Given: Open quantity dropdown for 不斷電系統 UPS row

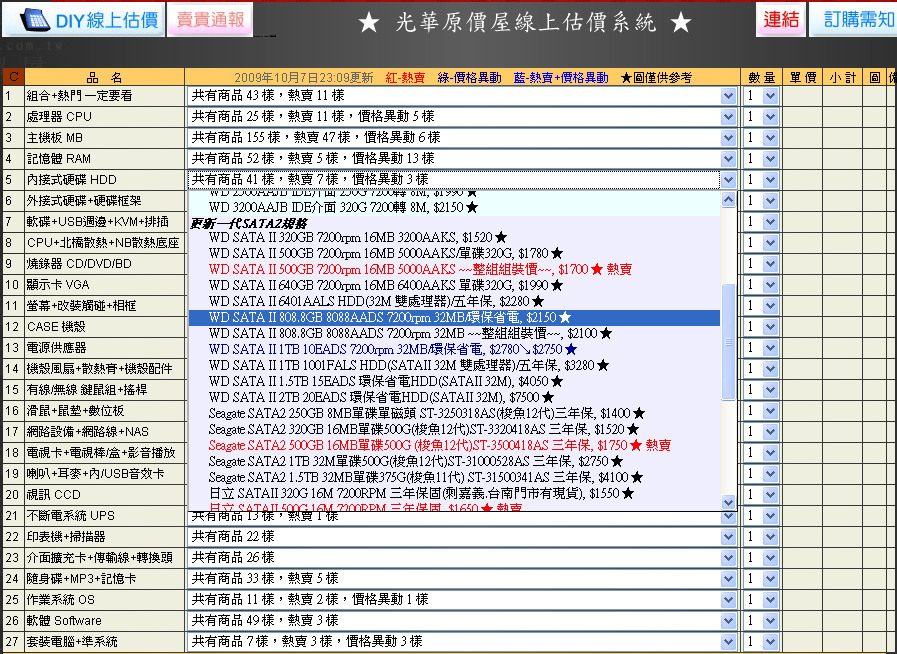Looking at the screenshot, I should coord(770,516).
